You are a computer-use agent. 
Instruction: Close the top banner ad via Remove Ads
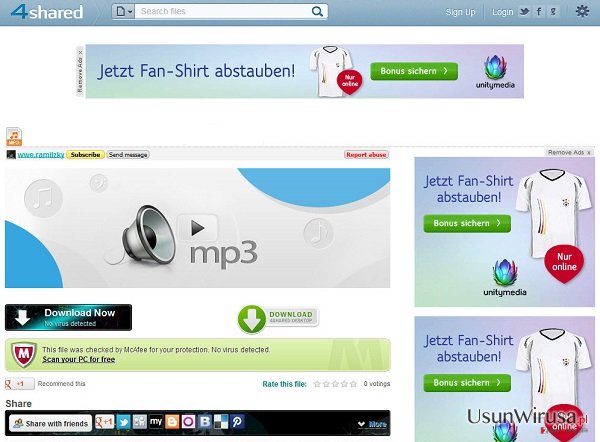(x=80, y=71)
